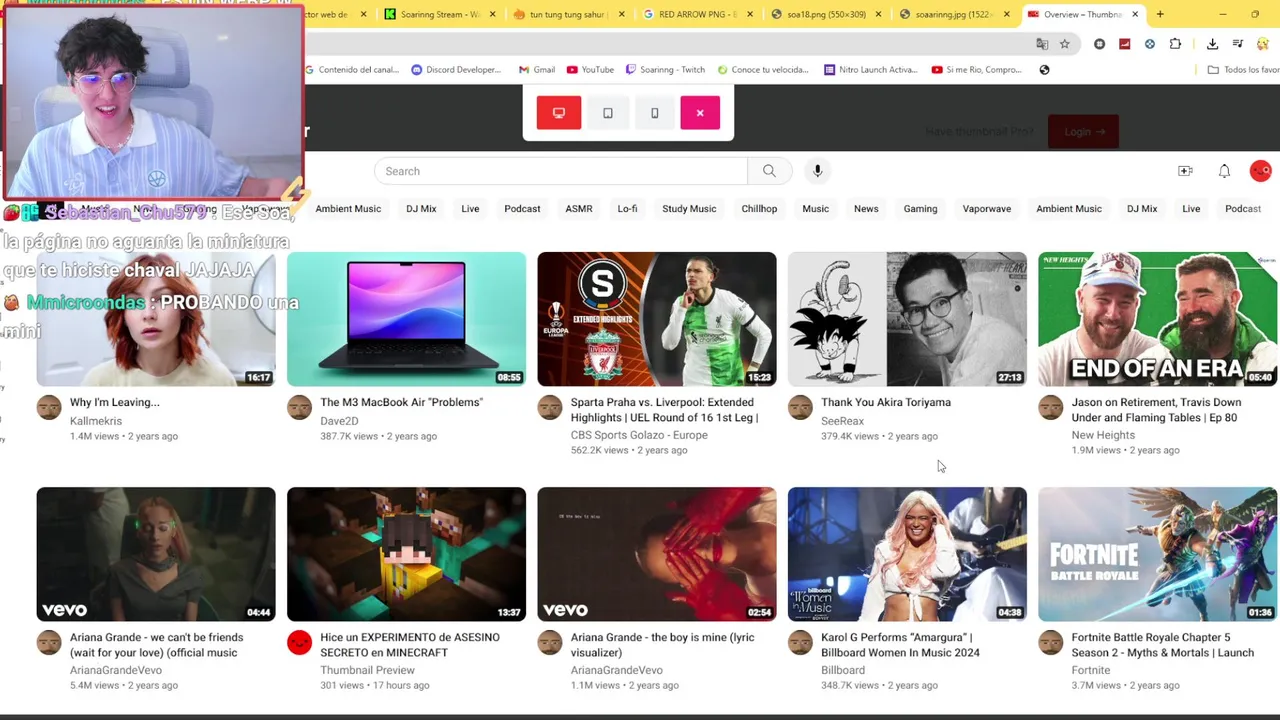Screen dimensions: 1280x720
Task: Click the Login button
Action: 1084,132
